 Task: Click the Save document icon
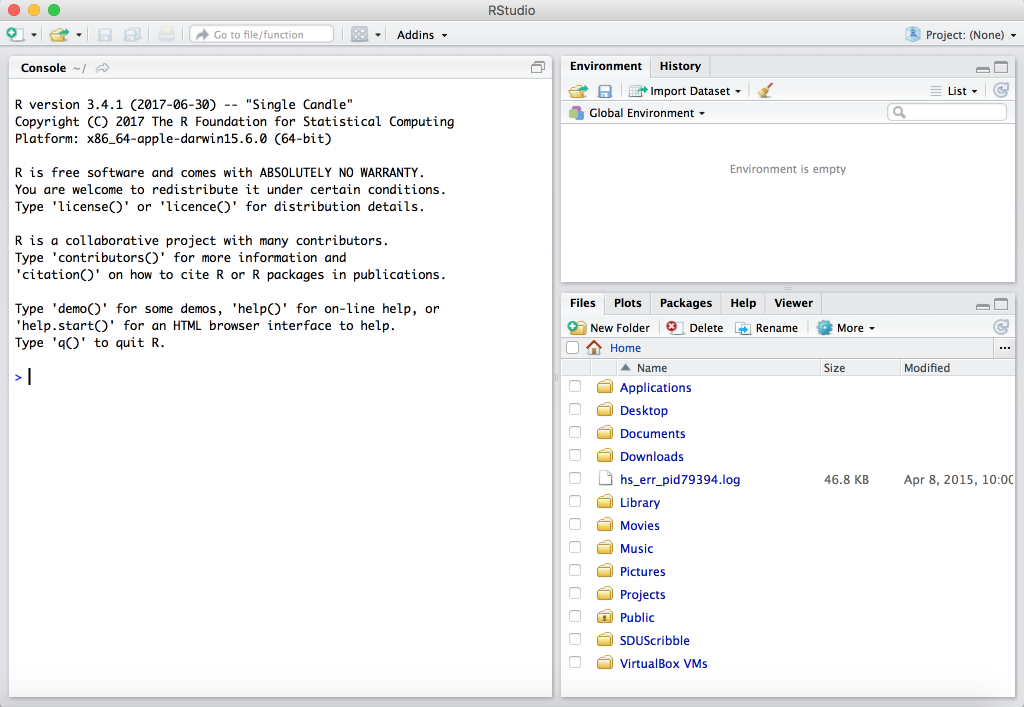tap(104, 35)
